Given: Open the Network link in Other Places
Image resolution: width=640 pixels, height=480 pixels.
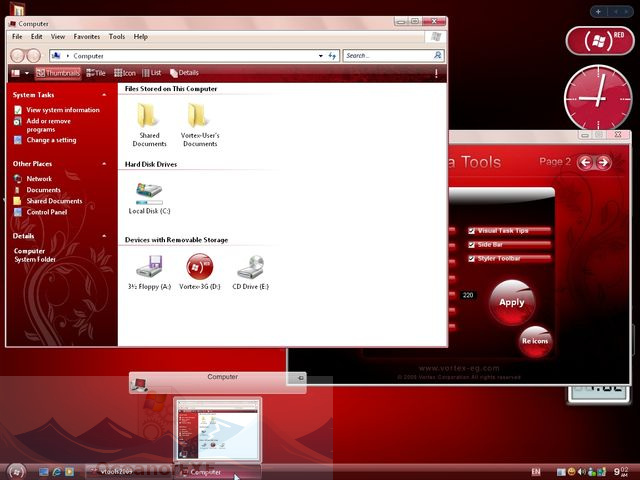Looking at the screenshot, I should coord(39,179).
